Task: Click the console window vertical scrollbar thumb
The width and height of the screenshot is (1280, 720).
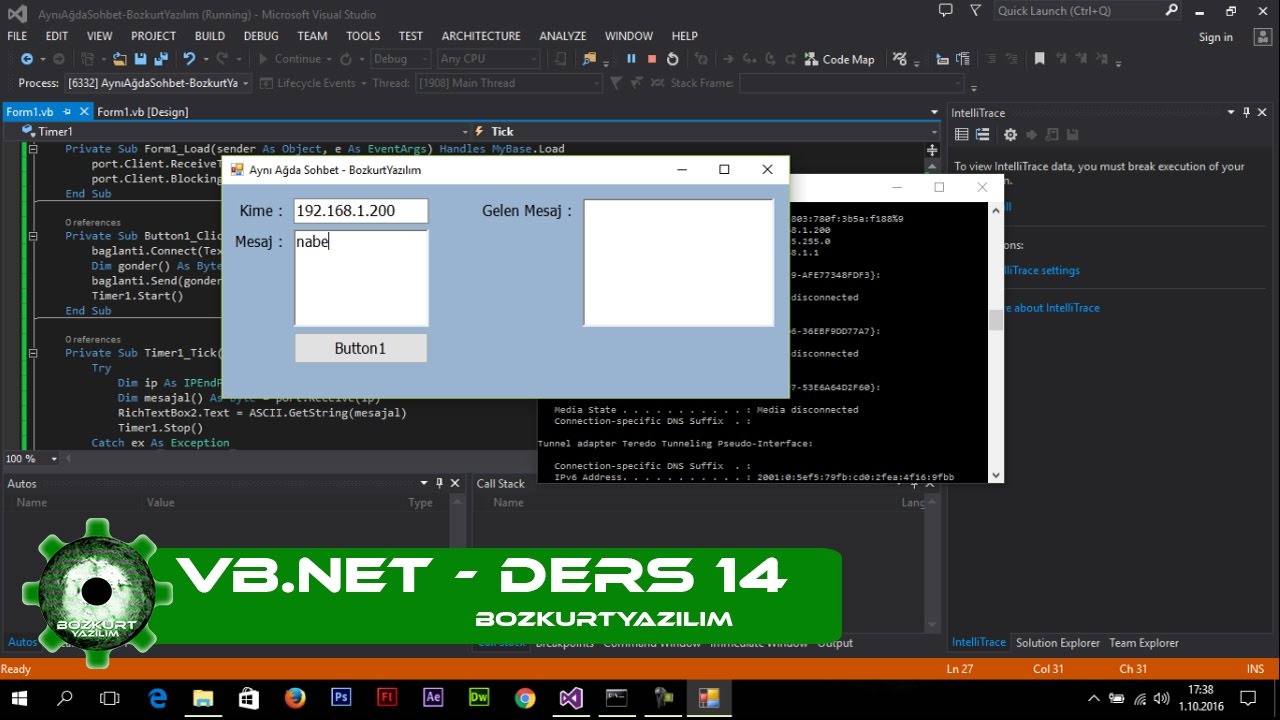Action: (995, 320)
